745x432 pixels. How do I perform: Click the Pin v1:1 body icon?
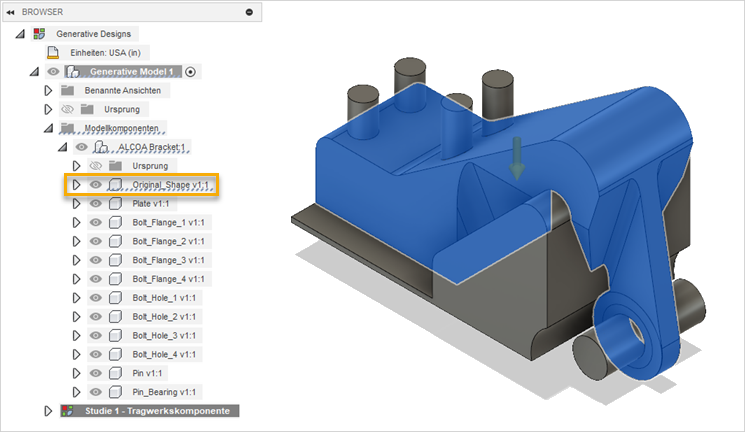coord(115,374)
